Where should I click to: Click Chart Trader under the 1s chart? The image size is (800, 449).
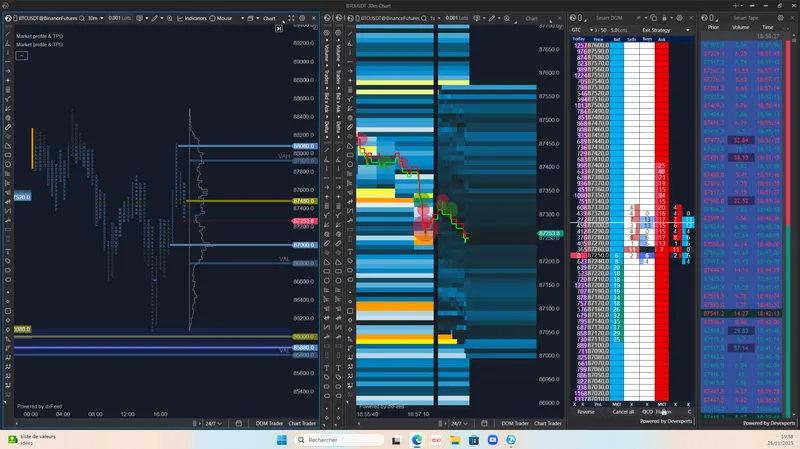tap(547, 423)
